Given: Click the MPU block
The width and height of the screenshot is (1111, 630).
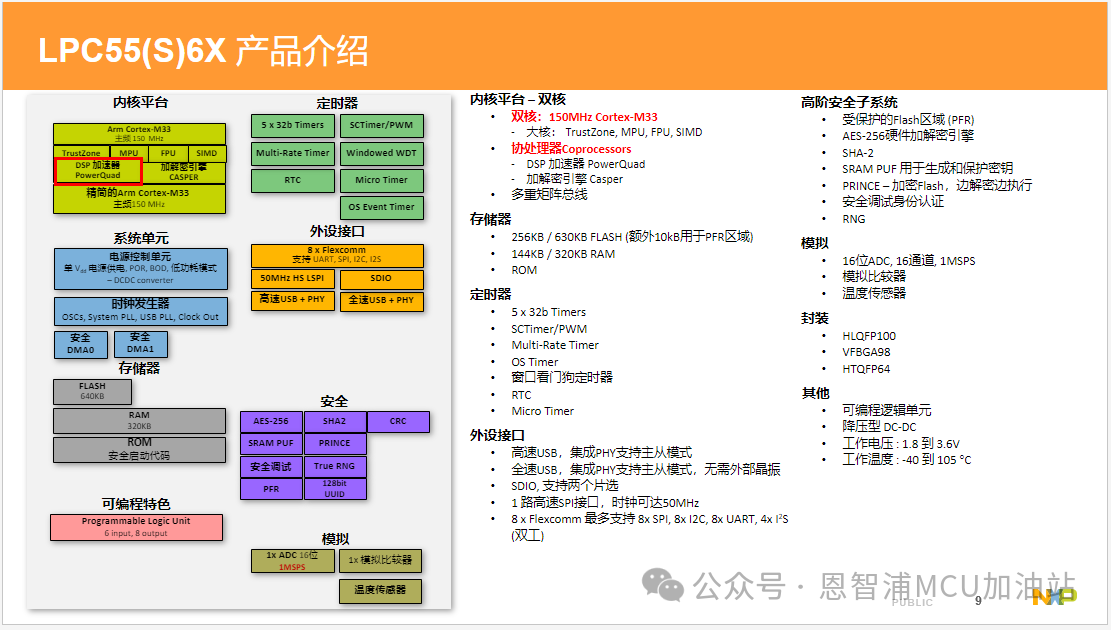Looking at the screenshot, I should (129, 152).
